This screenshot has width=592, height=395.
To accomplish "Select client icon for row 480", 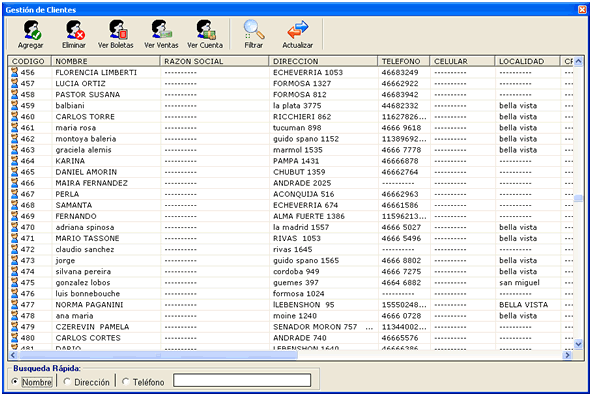I will pyautogui.click(x=14, y=338).
